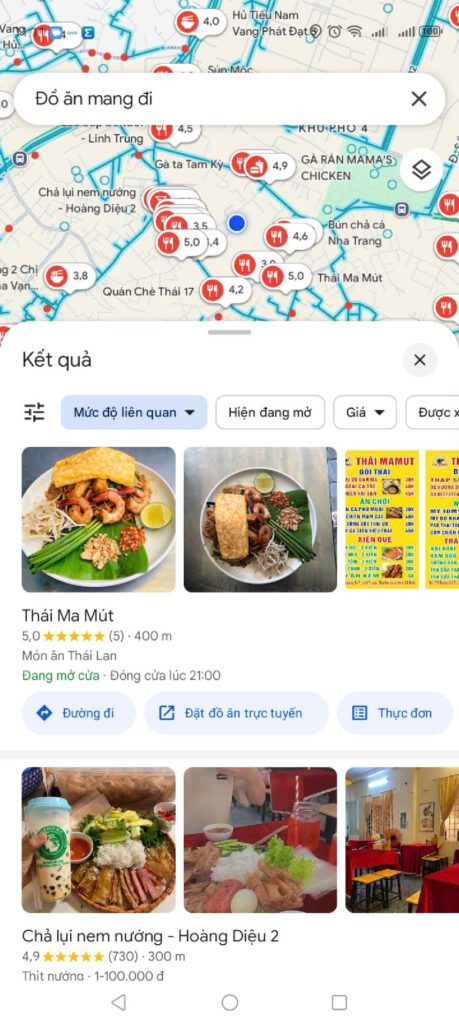Tap 'Đặt đồ ăn trực tuyến' button
This screenshot has width=459, height=1024.
point(236,712)
